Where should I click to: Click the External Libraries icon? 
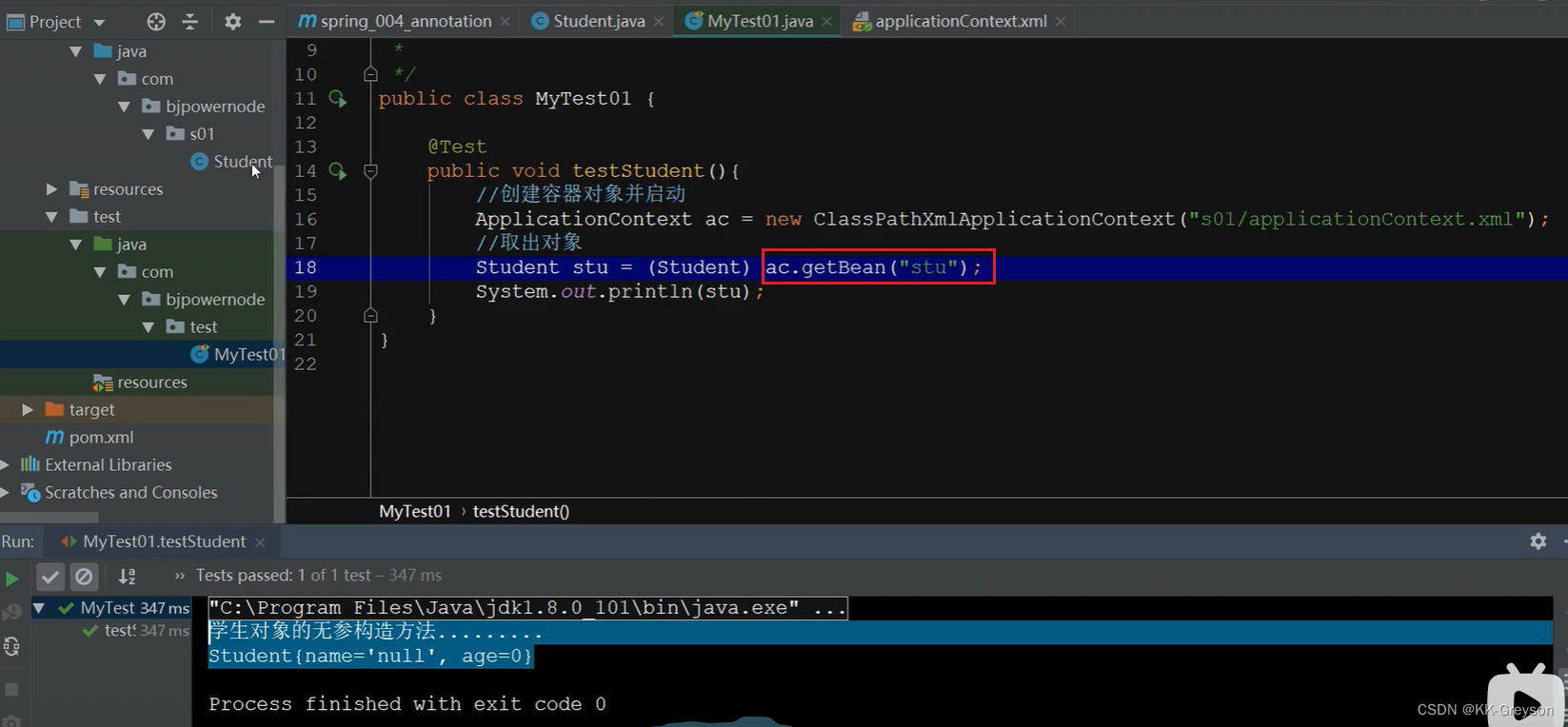30,464
